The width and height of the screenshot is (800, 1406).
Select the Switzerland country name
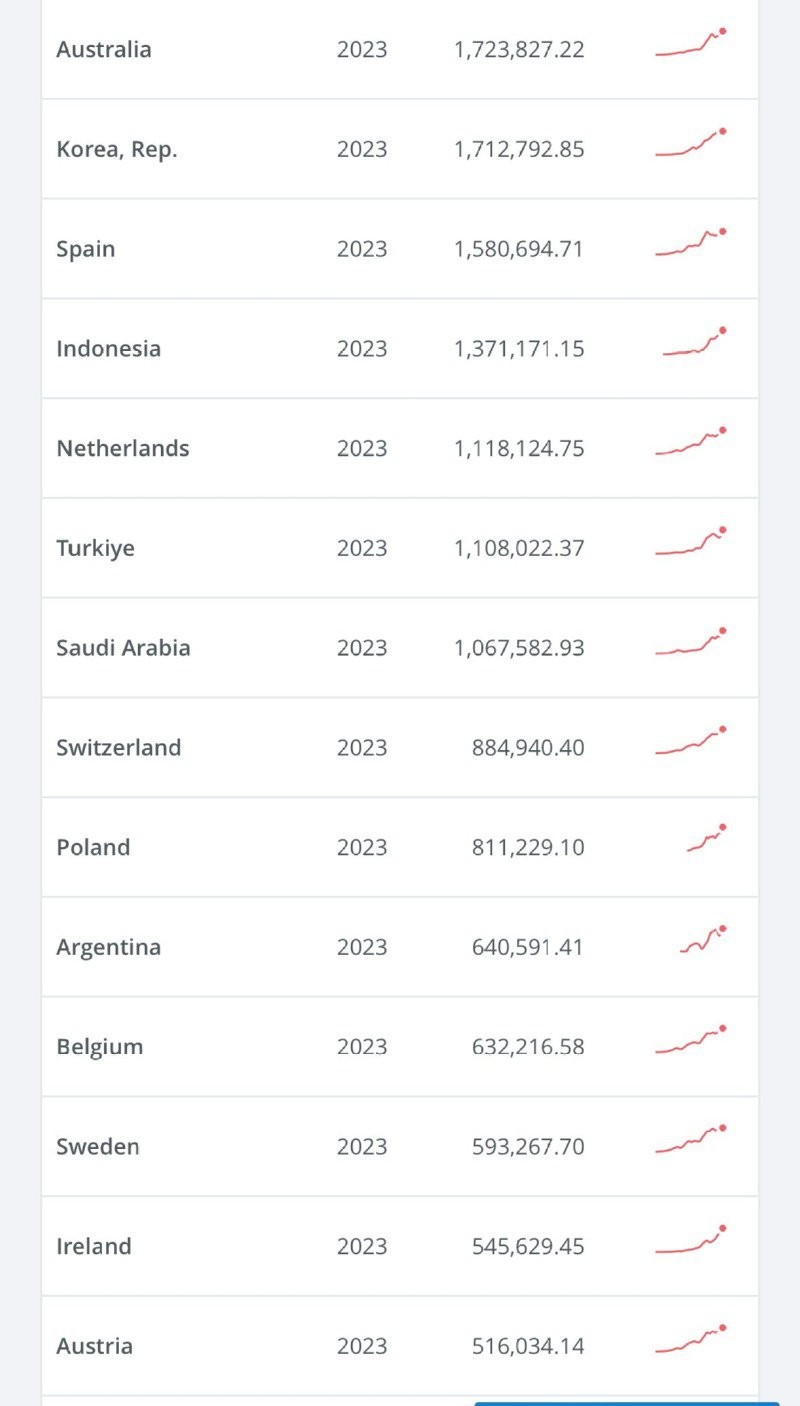pyautogui.click(x=119, y=747)
